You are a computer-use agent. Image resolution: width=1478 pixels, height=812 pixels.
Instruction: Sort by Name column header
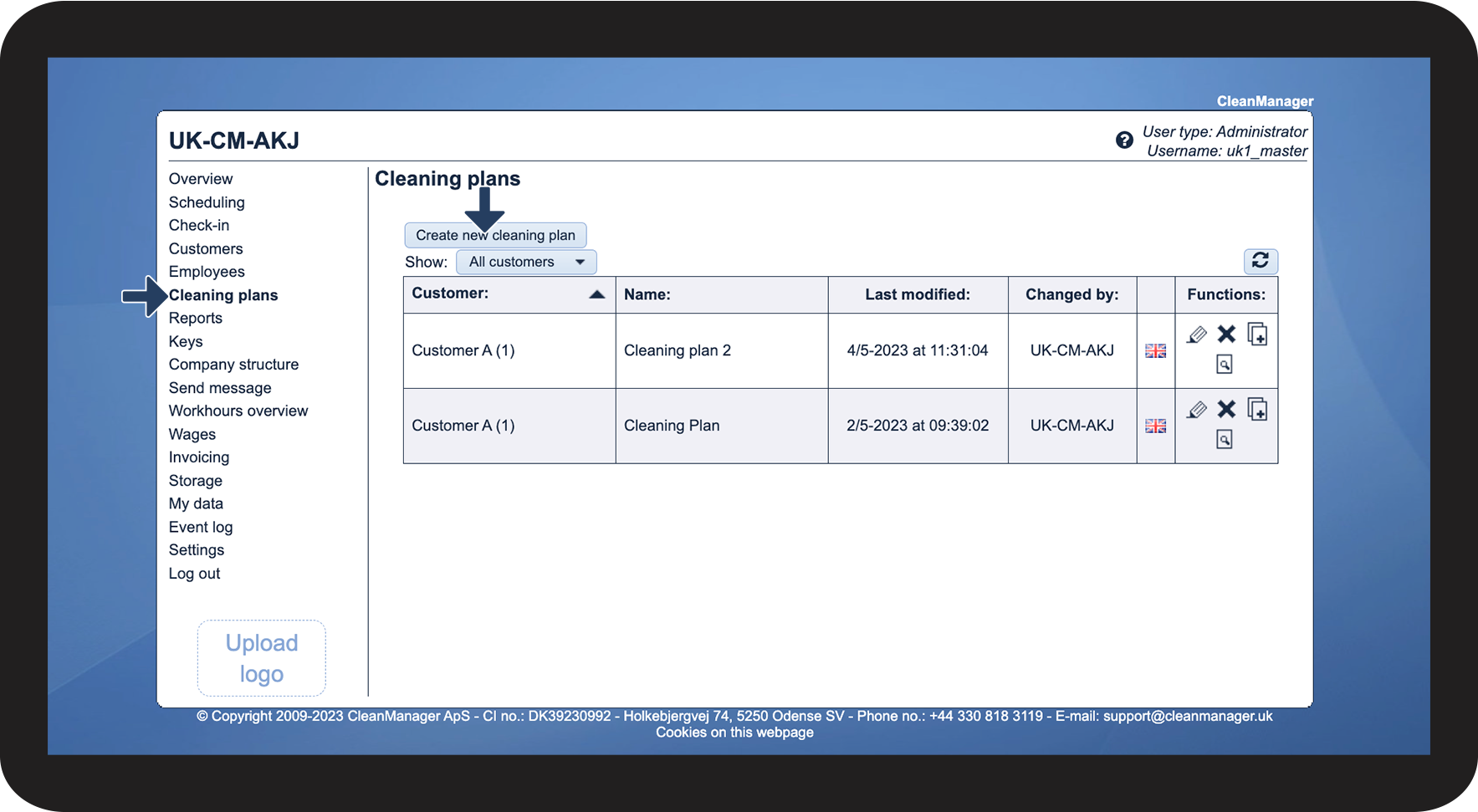[x=647, y=294]
